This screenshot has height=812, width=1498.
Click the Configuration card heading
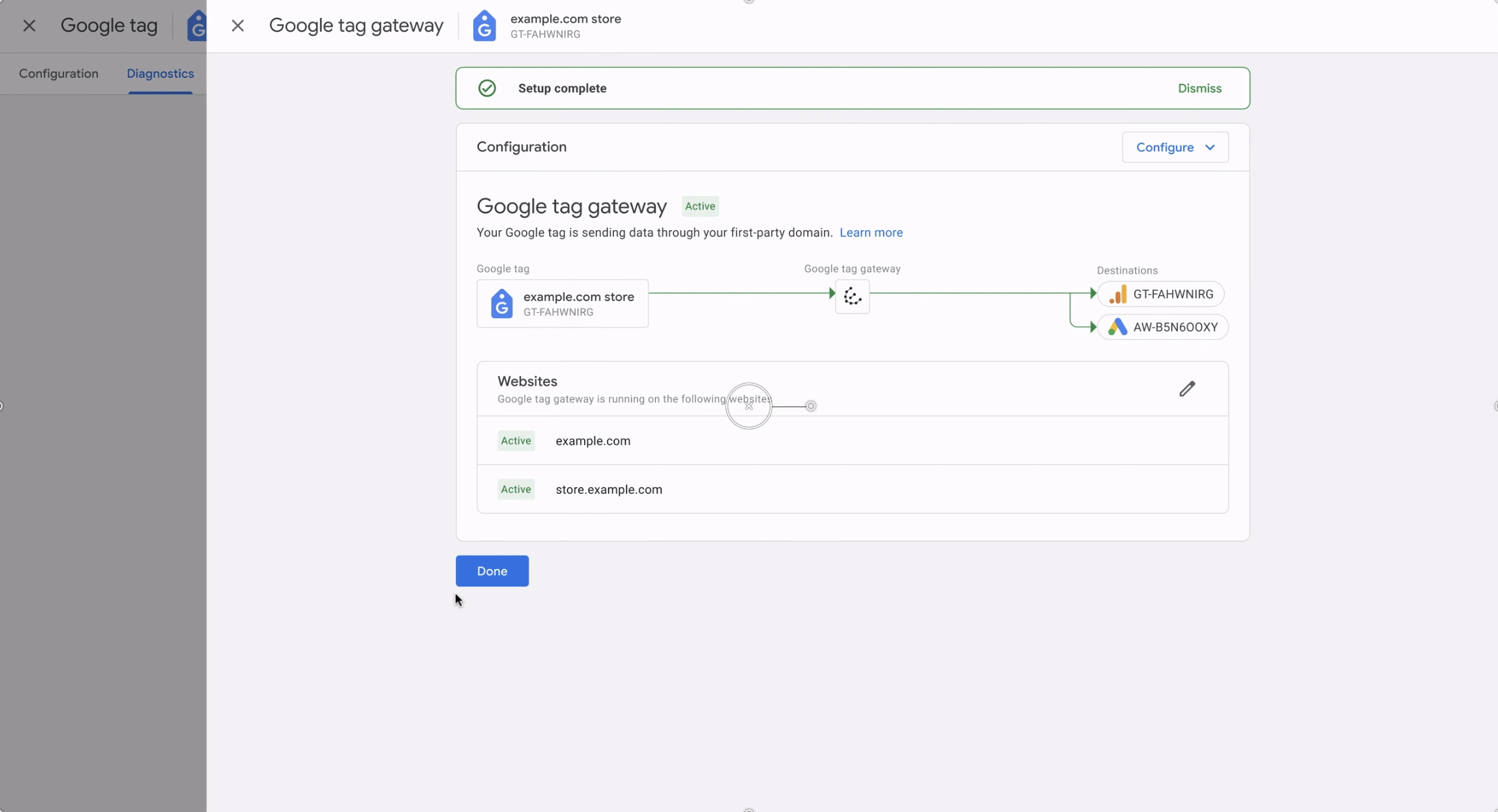click(521, 147)
